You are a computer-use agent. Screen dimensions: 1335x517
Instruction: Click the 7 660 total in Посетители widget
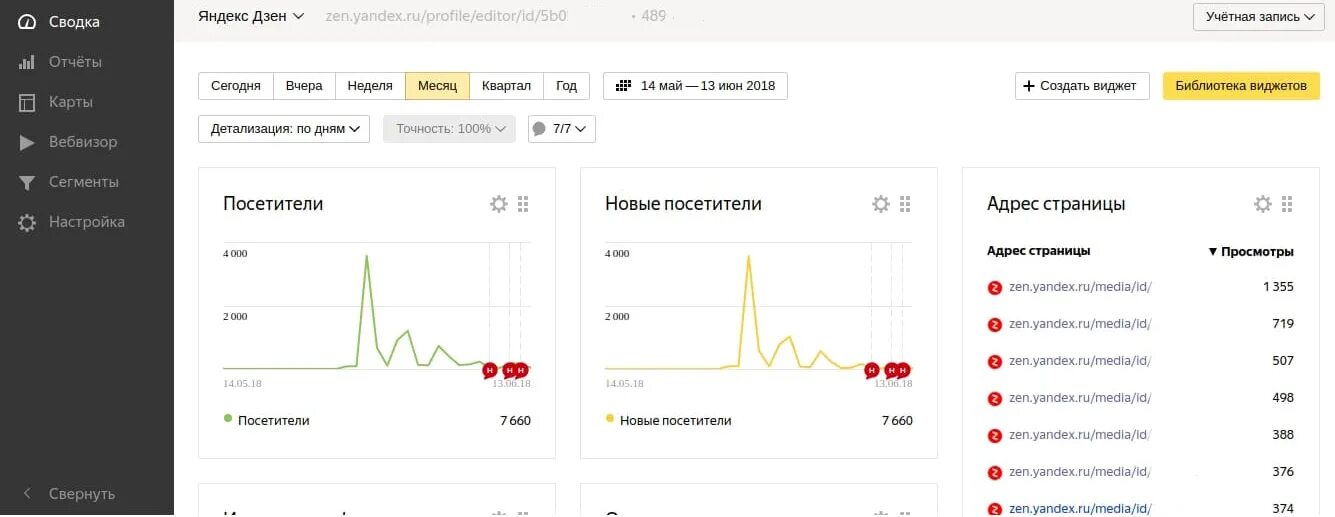pyautogui.click(x=515, y=421)
